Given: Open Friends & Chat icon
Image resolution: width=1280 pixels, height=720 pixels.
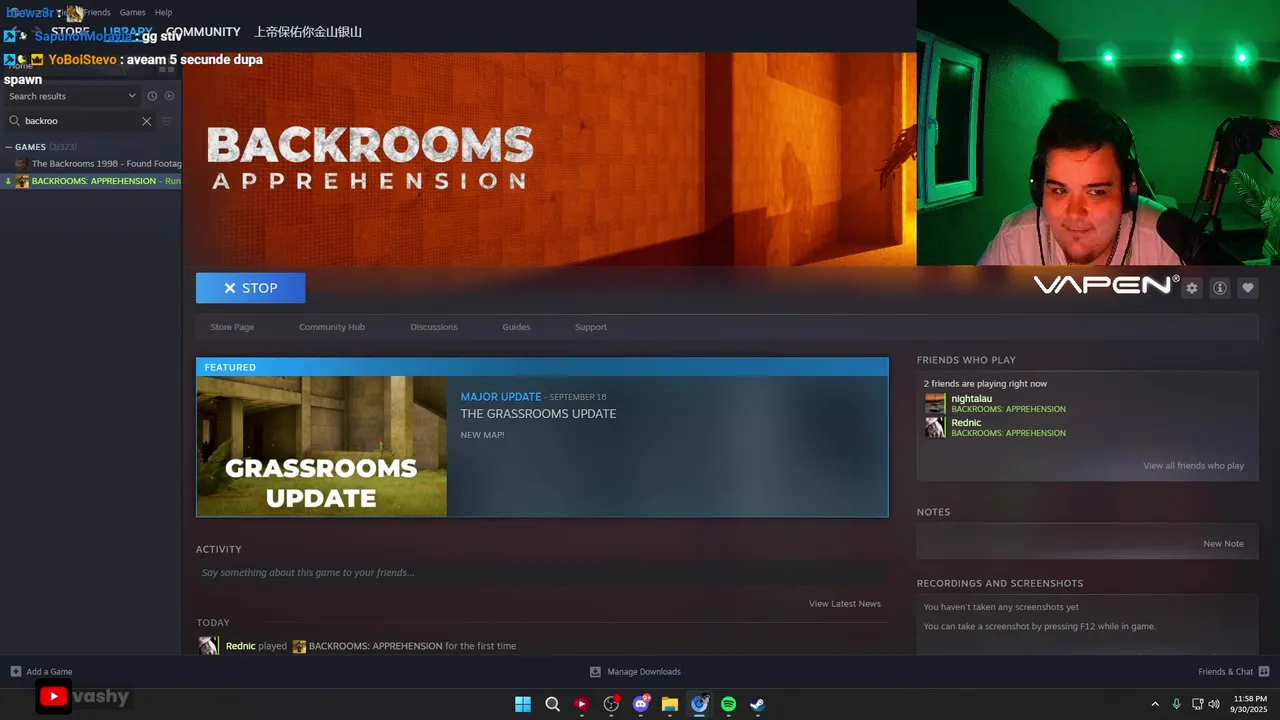Looking at the screenshot, I should click(x=1264, y=671).
